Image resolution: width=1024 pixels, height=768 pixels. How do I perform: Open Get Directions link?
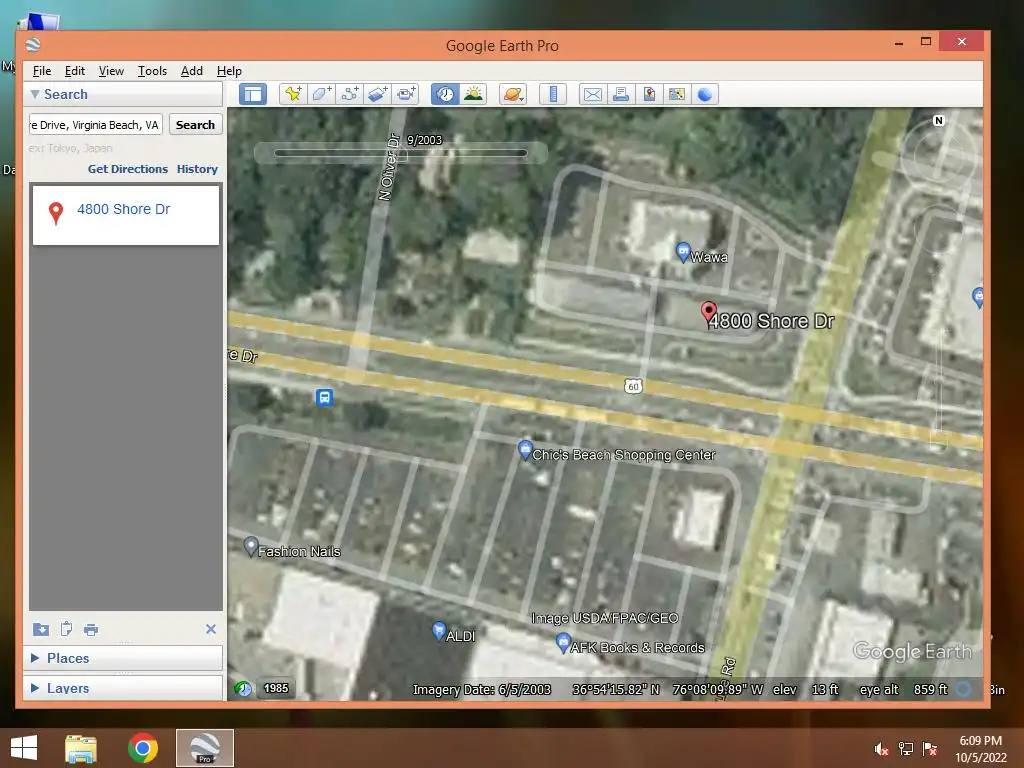click(128, 168)
